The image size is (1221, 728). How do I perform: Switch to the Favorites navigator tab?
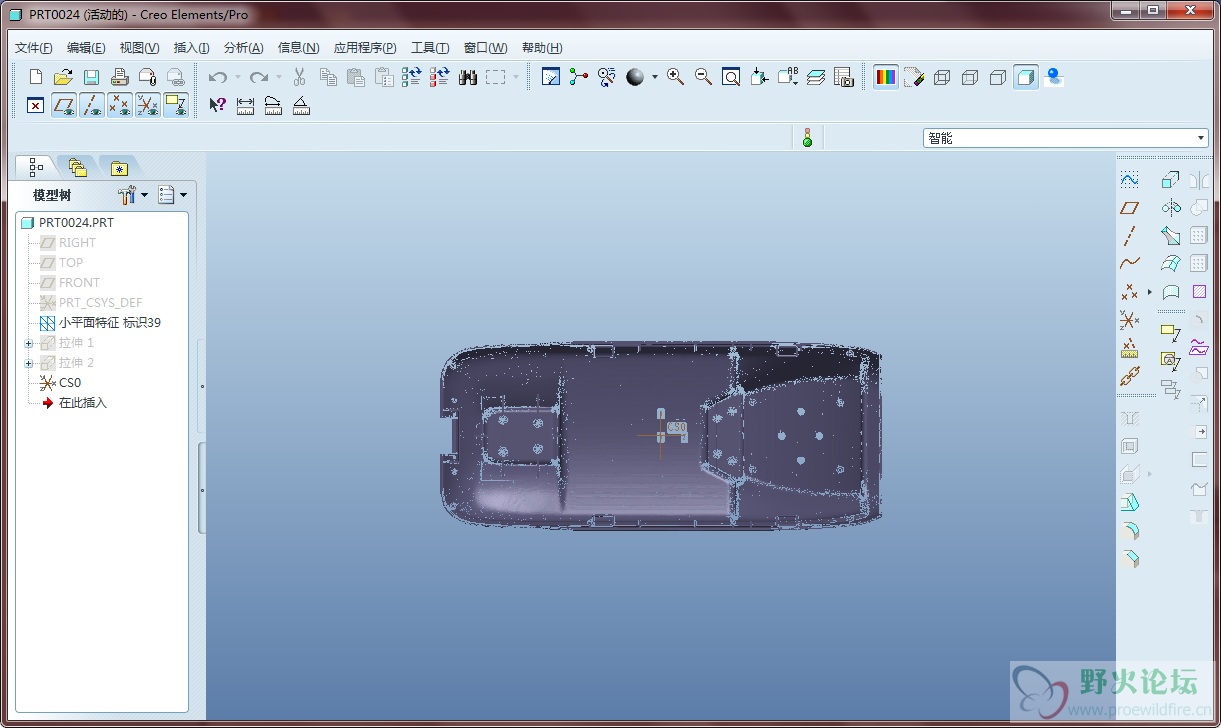coord(119,167)
